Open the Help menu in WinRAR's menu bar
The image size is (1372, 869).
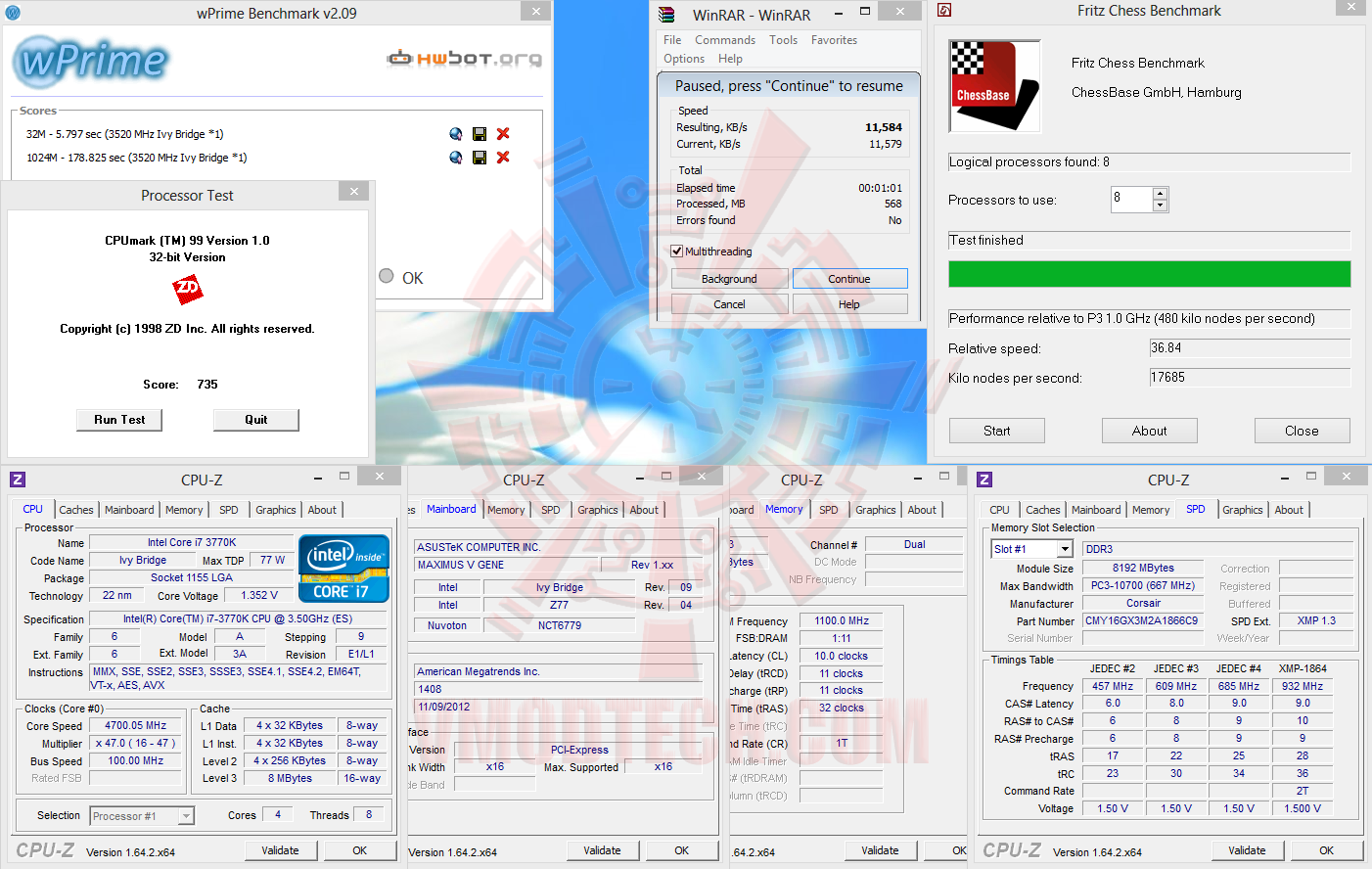(x=730, y=59)
